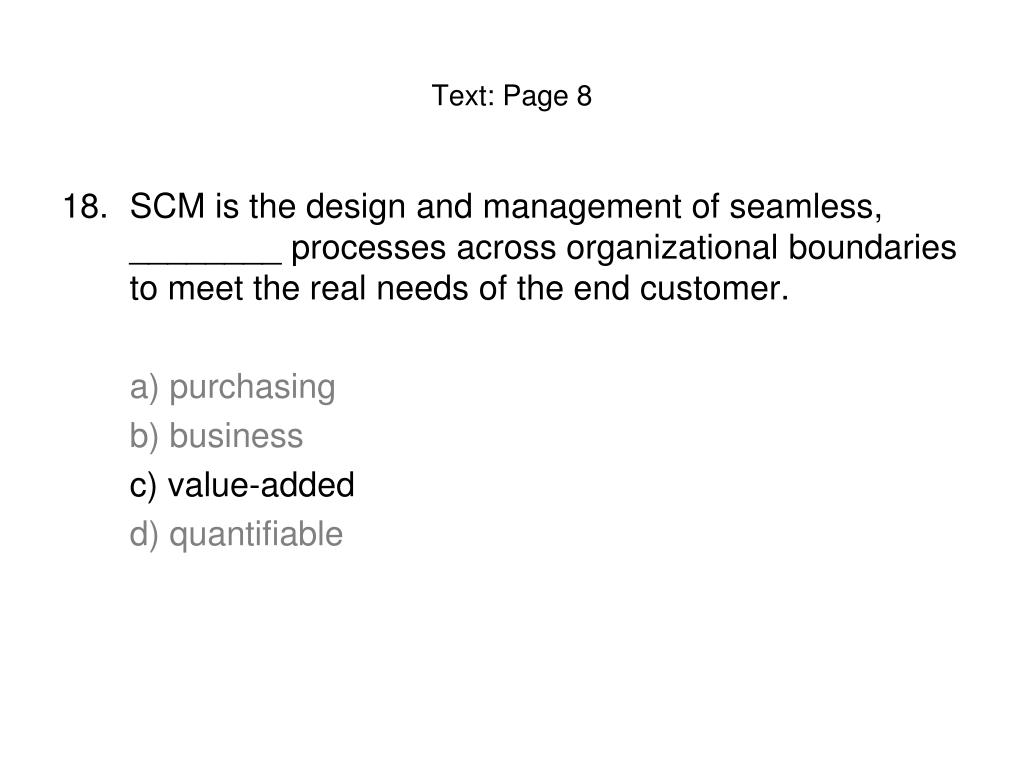The image size is (1024, 768).
Task: Click the letter 'd)' option marker
Action: 144,535
